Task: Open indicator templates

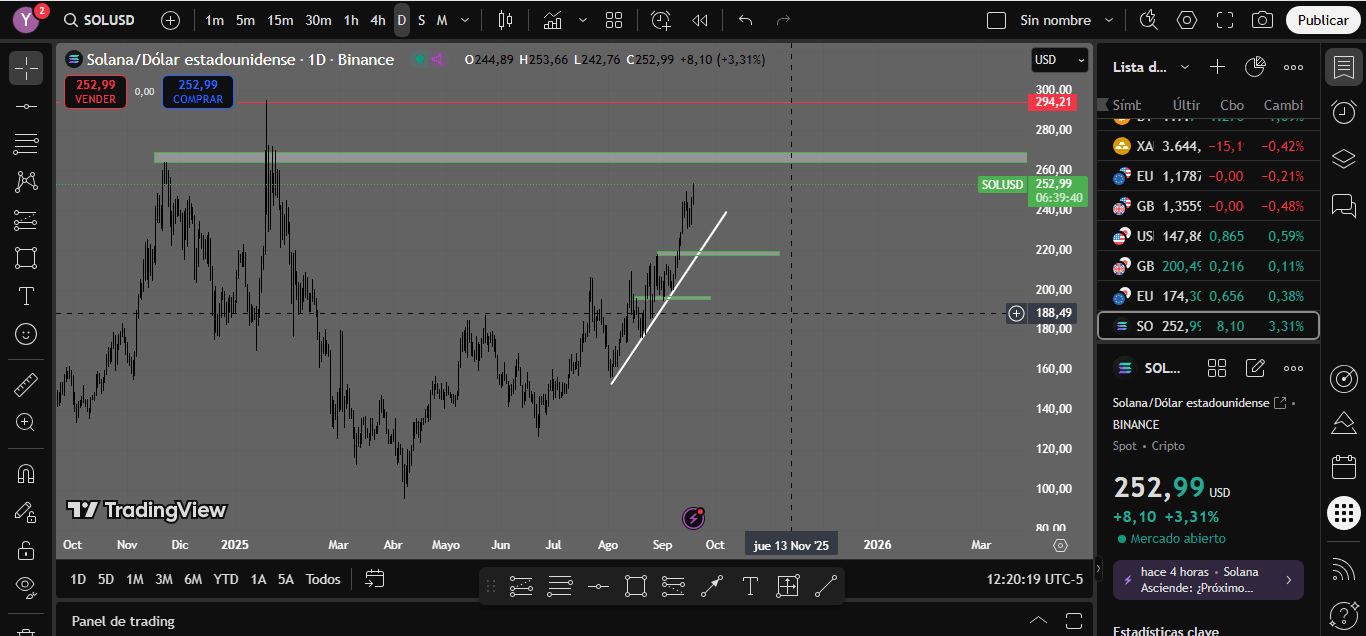Action: point(614,20)
